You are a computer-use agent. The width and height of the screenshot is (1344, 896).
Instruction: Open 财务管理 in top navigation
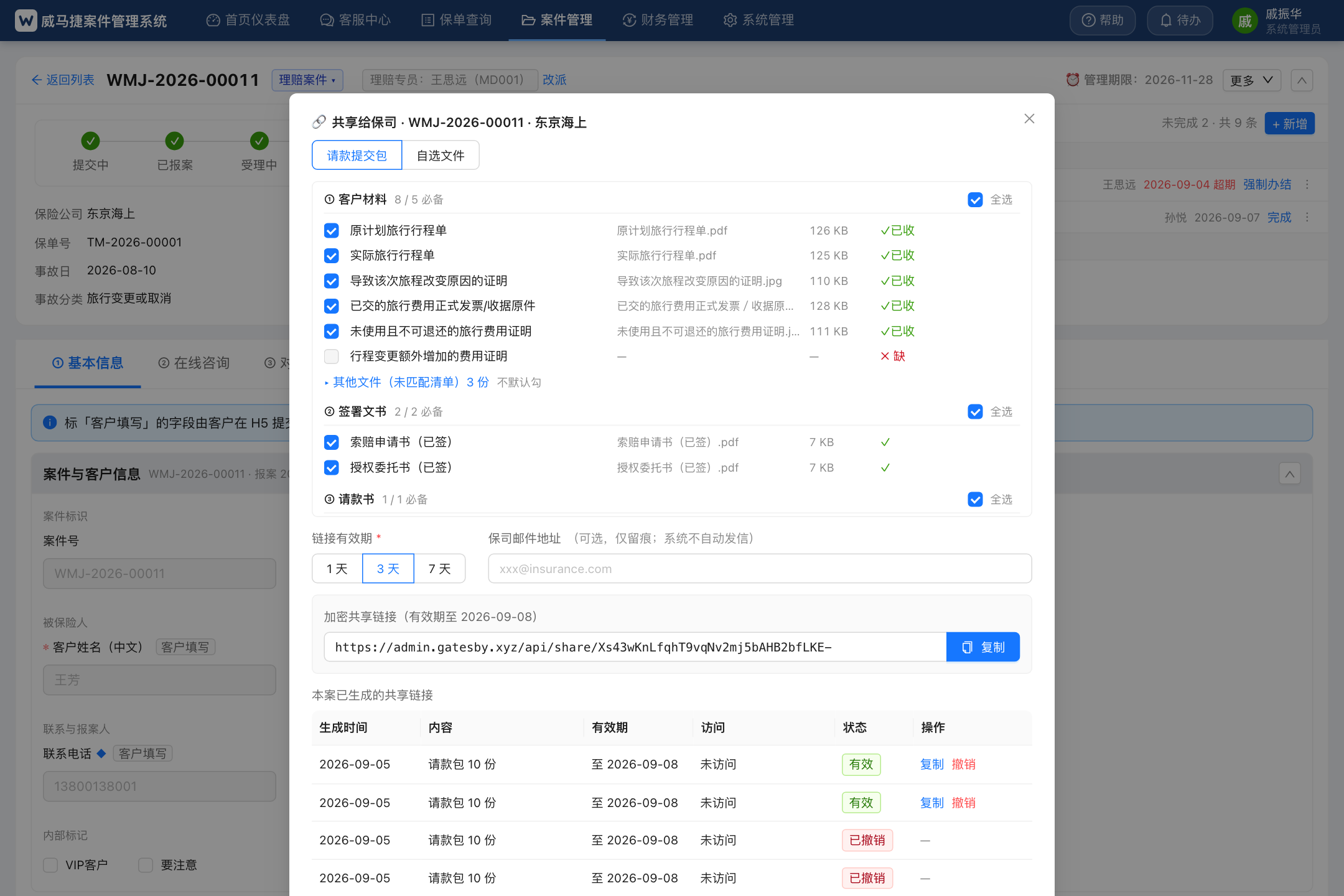658,21
